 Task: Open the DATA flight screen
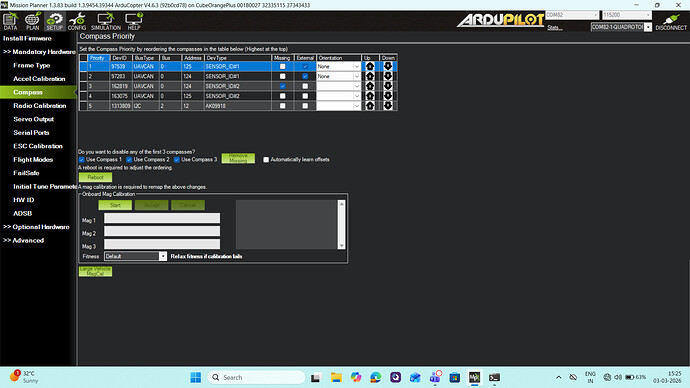click(x=10, y=21)
